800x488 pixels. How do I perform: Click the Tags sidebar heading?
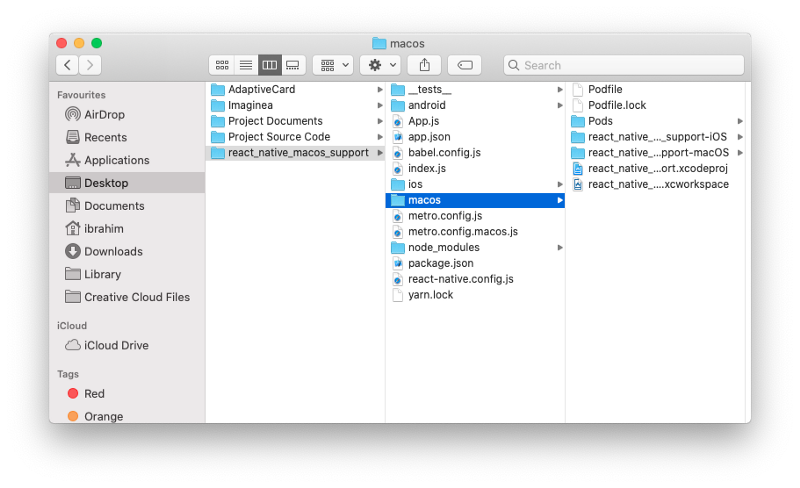(68, 374)
